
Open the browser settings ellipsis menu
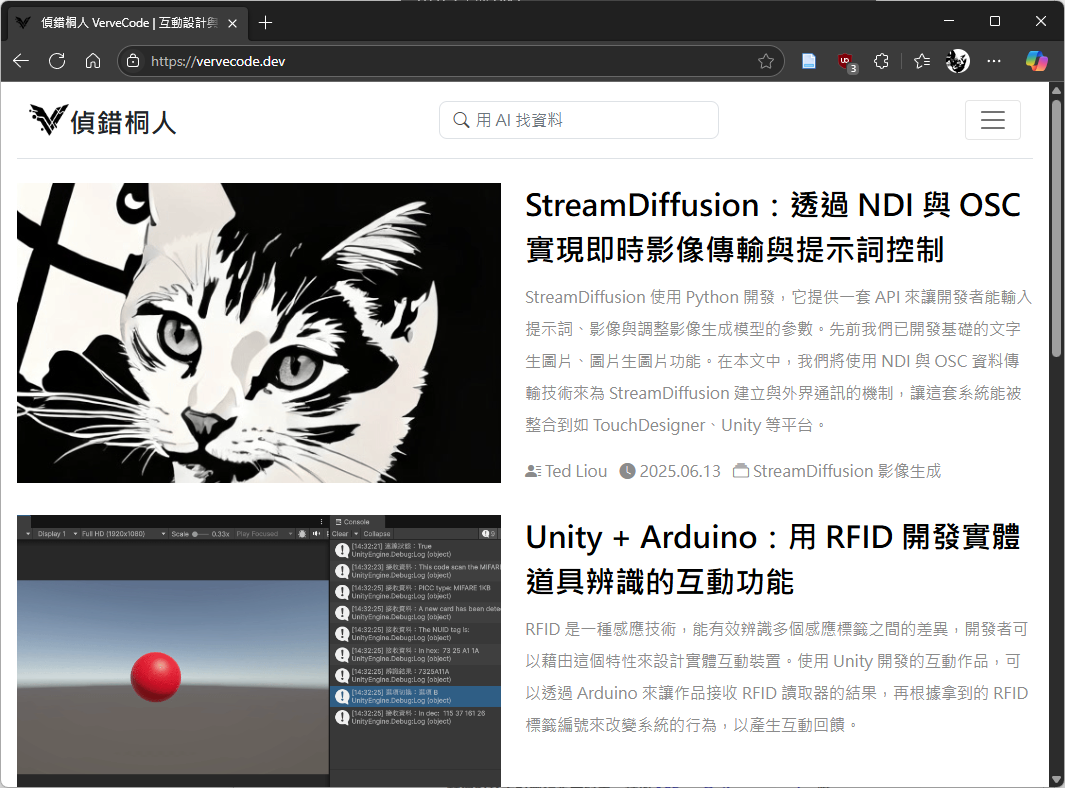pyautogui.click(x=994, y=61)
